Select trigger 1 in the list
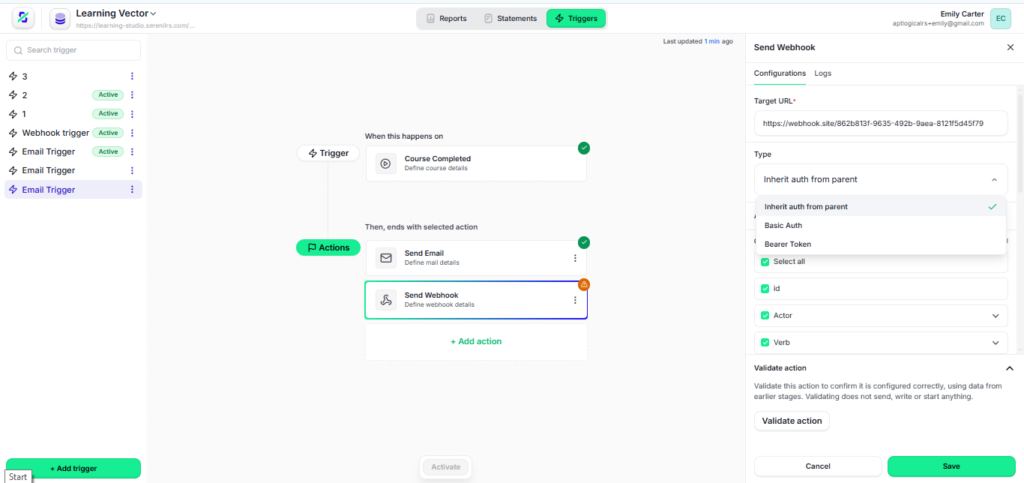1024x483 pixels. 73,114
